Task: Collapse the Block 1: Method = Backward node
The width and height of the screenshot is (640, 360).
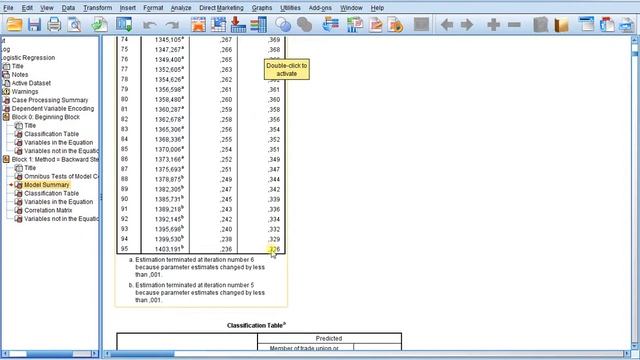Action: [x=6, y=160]
